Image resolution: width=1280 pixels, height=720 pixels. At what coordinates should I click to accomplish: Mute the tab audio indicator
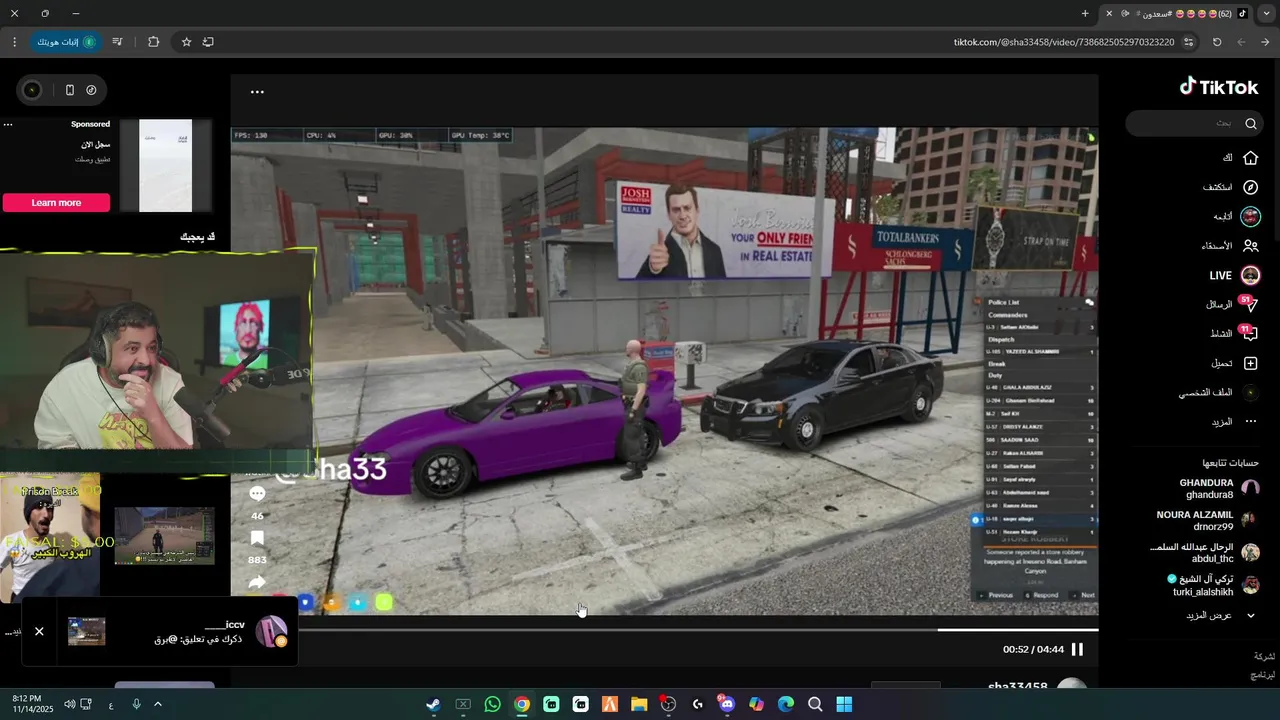1126,14
